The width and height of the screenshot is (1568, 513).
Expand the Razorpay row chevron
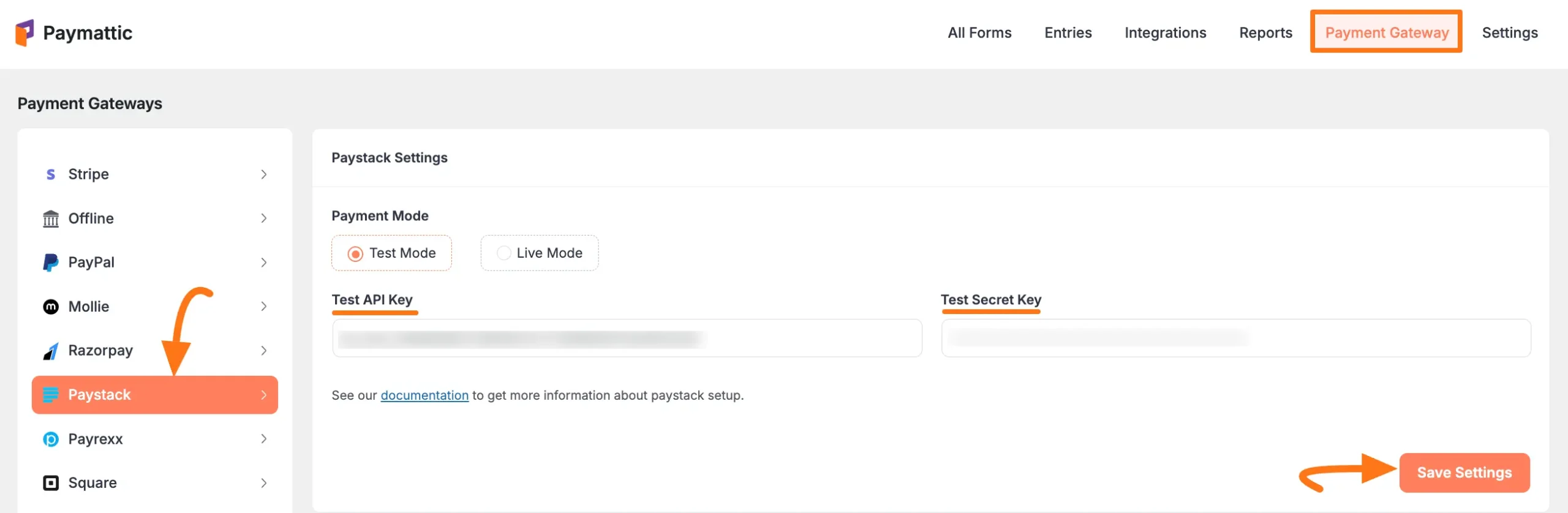click(x=264, y=351)
